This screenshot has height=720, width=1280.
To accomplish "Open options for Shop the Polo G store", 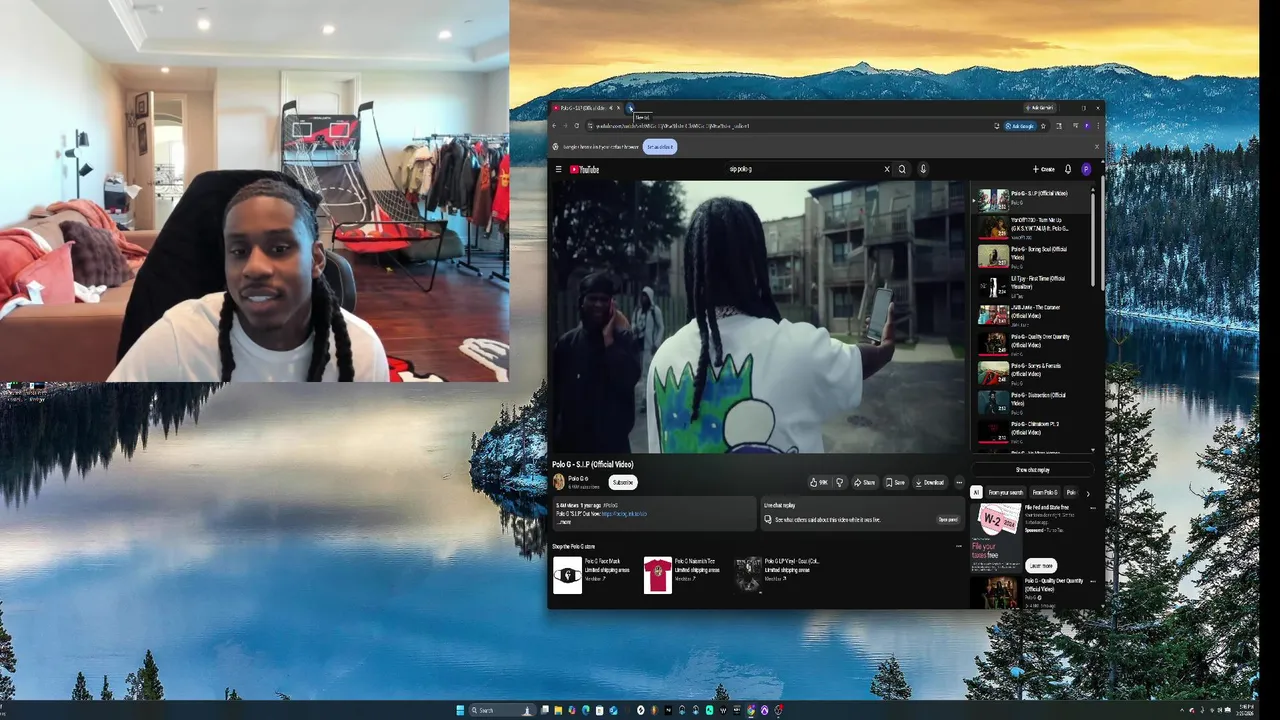I will click(x=959, y=546).
